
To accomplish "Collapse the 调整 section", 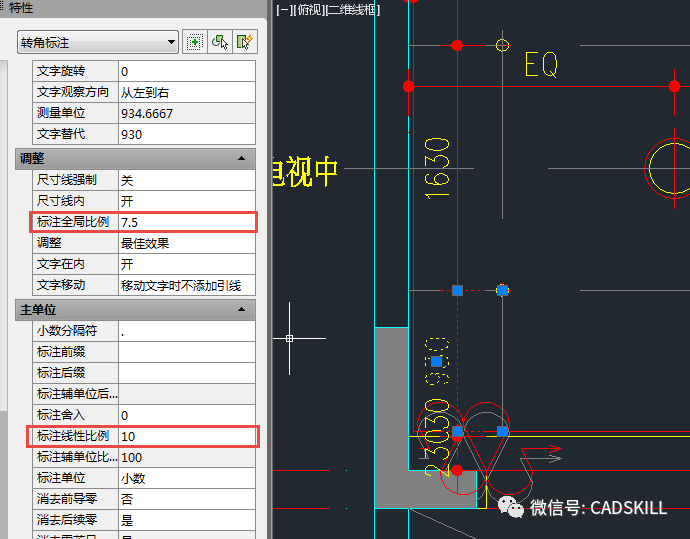I will (241, 158).
